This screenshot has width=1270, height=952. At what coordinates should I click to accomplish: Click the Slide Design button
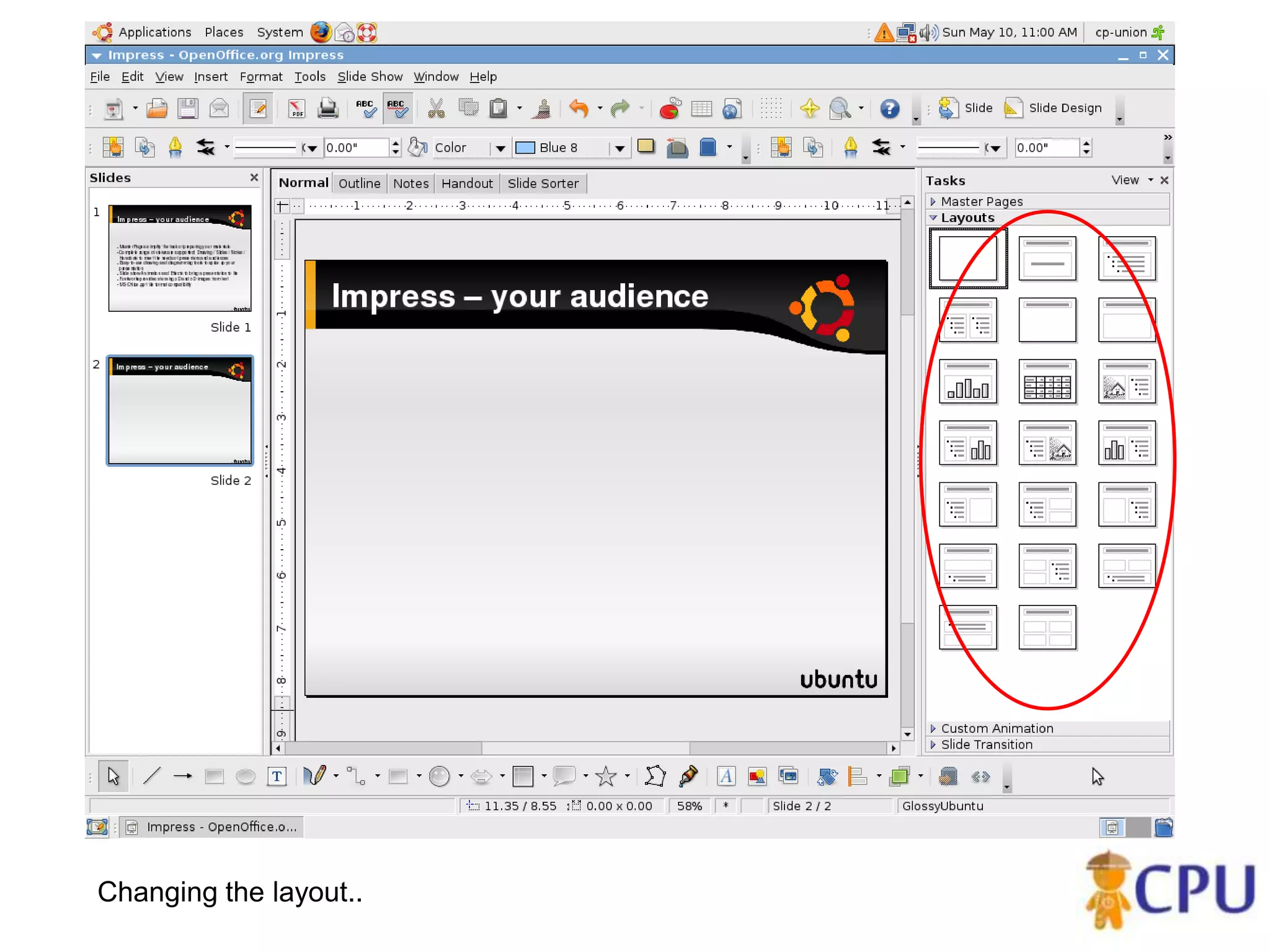(1053, 108)
